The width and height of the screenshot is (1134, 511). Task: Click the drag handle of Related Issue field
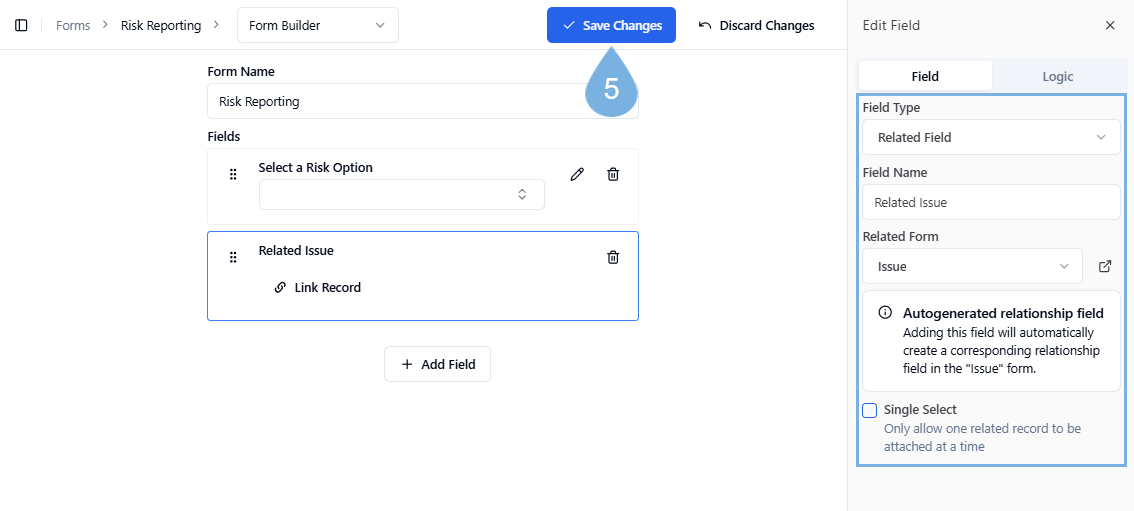[x=233, y=257]
